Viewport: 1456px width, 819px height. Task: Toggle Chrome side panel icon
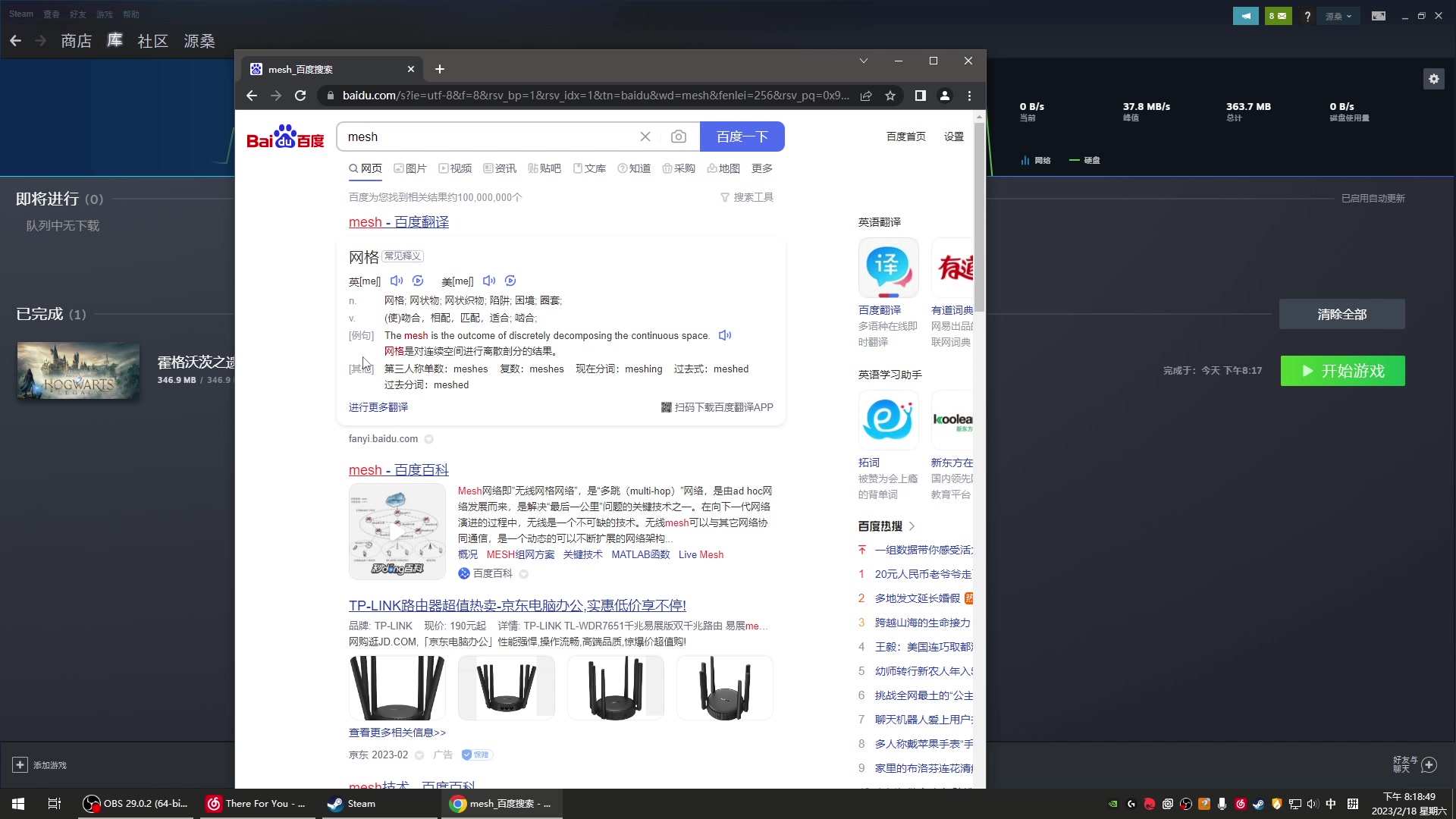pyautogui.click(x=920, y=96)
